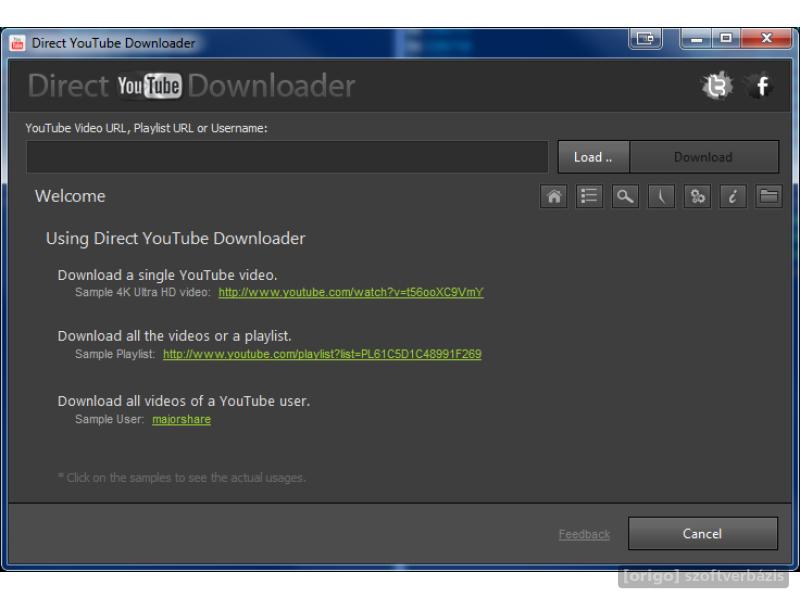Open the info (i) icon
This screenshot has width=800, height=600.
[733, 196]
